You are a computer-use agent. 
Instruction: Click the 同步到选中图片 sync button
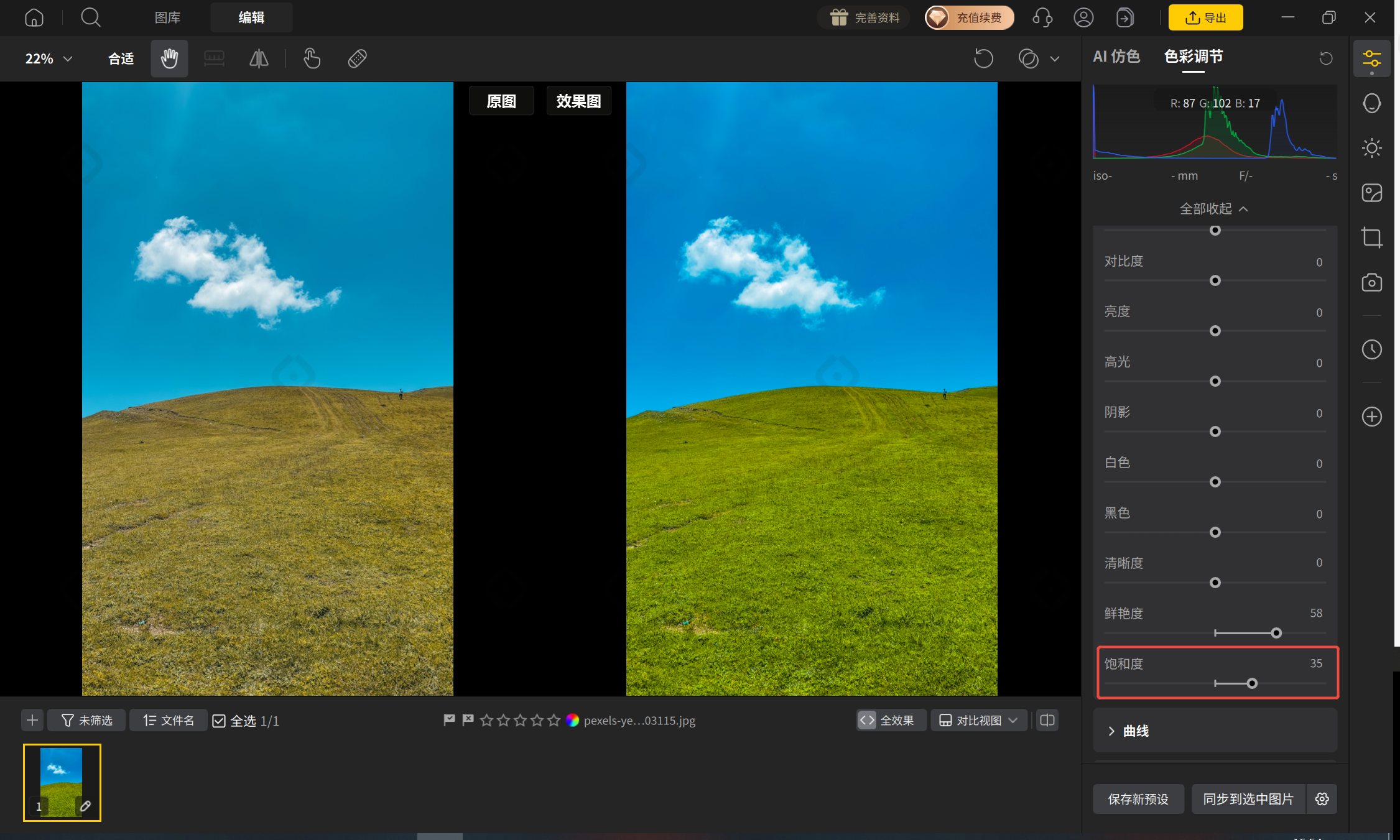click(1248, 799)
